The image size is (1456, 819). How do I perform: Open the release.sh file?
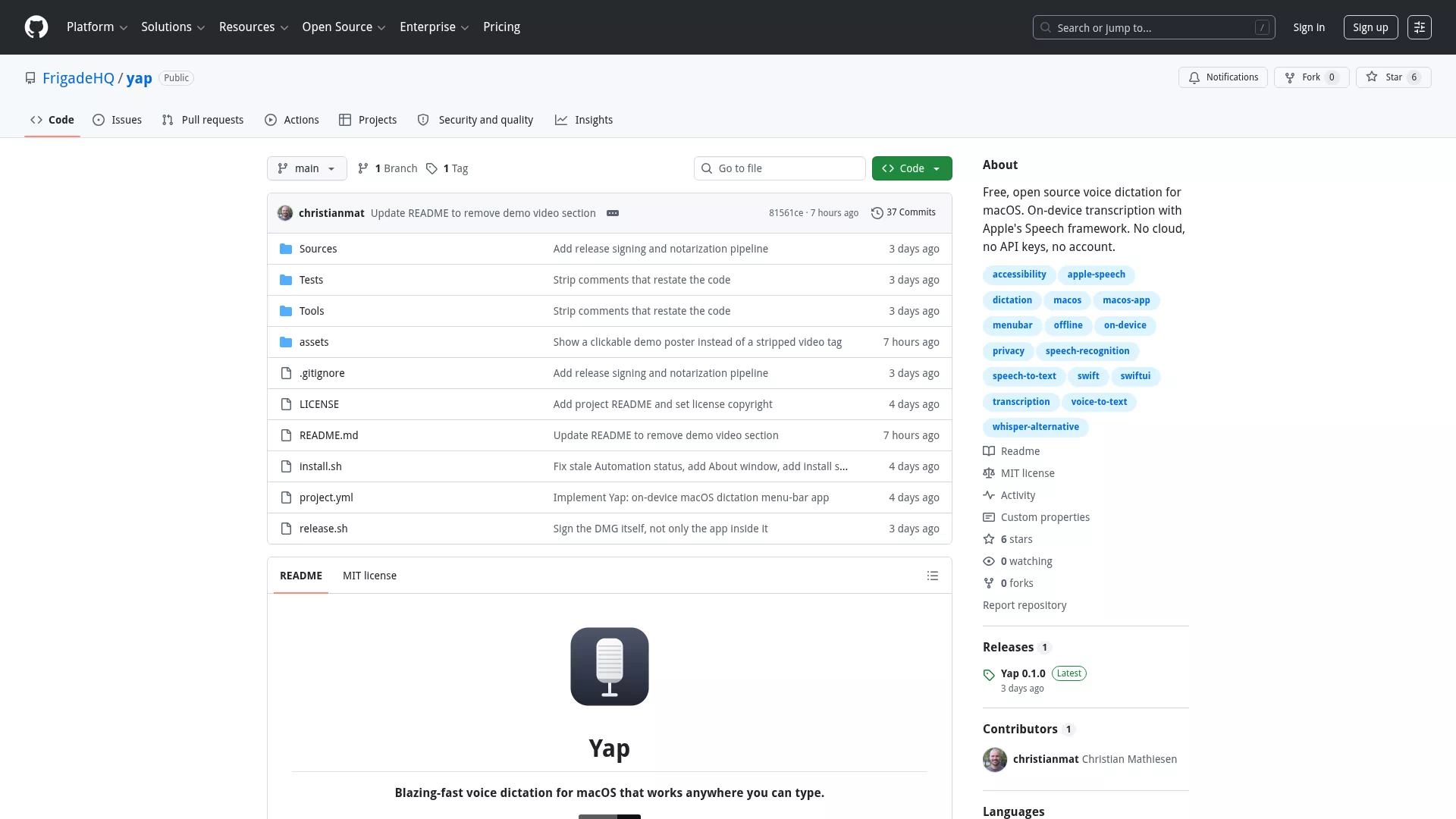pyautogui.click(x=324, y=529)
